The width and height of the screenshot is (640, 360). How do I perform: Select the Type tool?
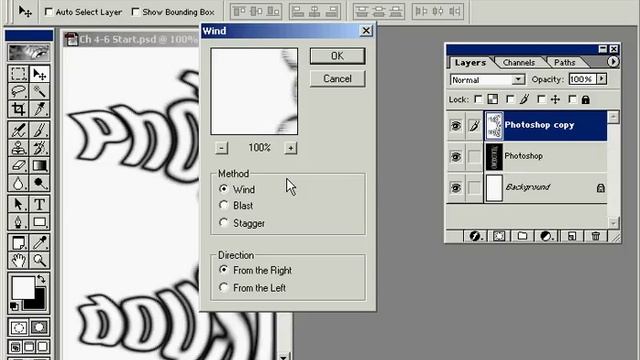pyautogui.click(x=40, y=204)
